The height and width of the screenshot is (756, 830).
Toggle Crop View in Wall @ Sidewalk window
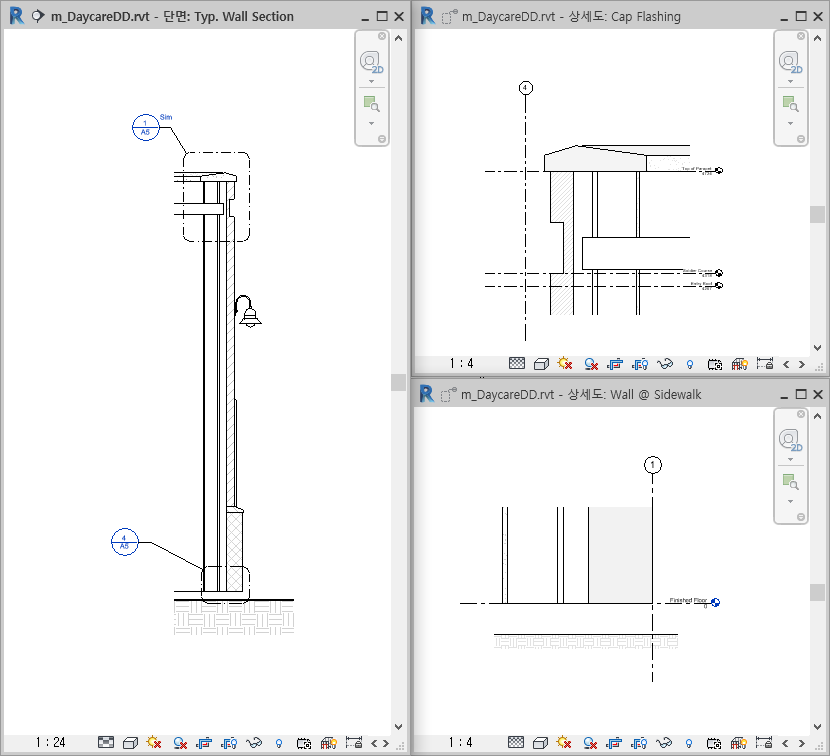point(614,743)
